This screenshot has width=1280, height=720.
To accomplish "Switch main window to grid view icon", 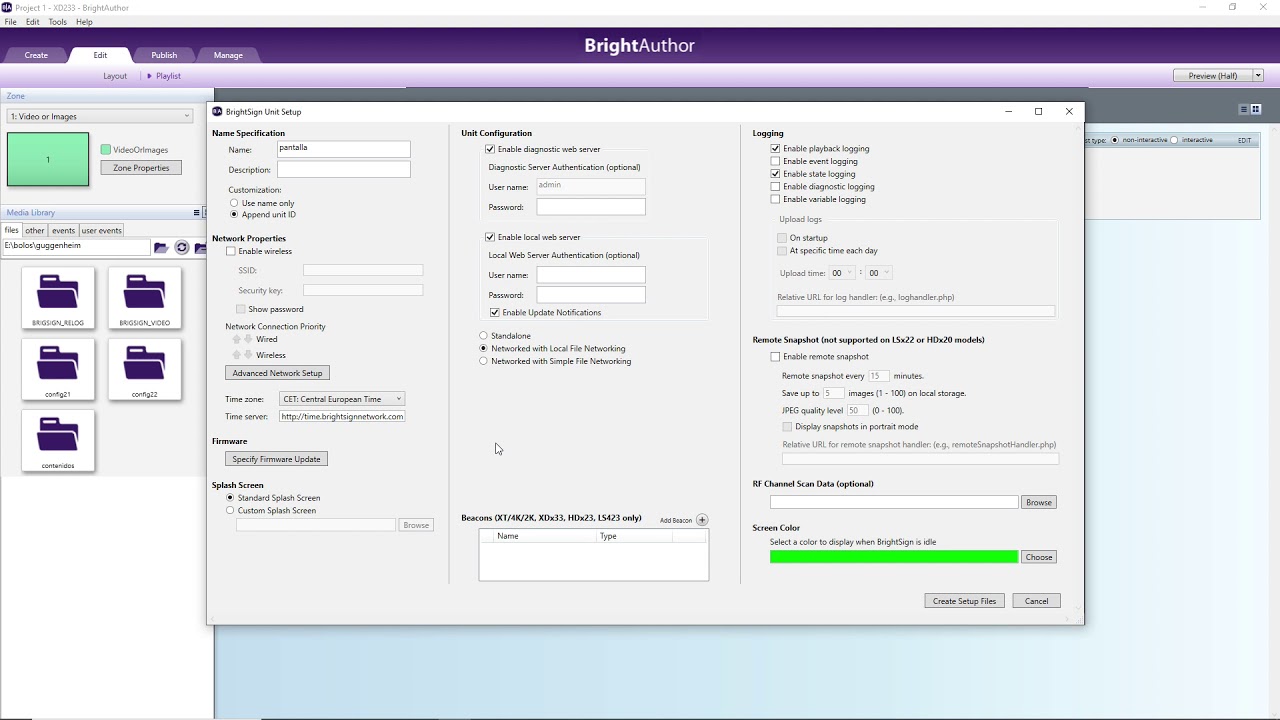I will [1256, 109].
